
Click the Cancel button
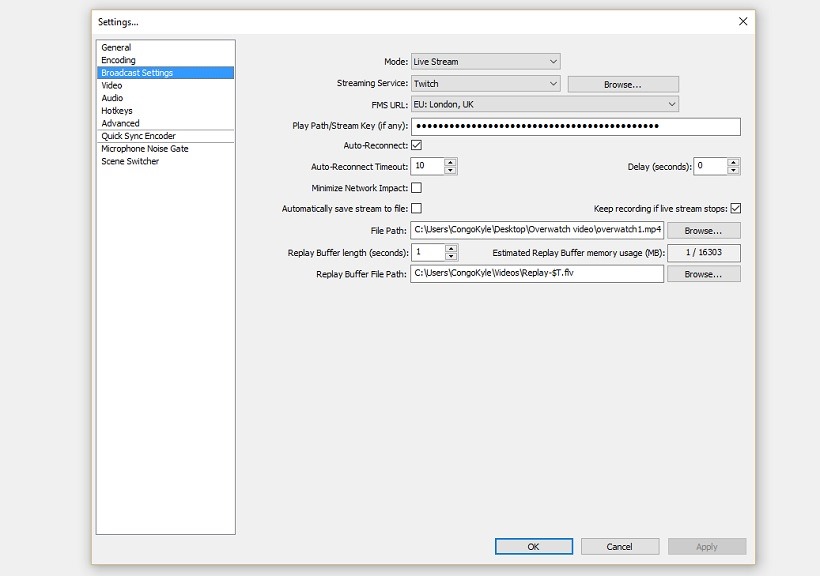pyautogui.click(x=620, y=547)
